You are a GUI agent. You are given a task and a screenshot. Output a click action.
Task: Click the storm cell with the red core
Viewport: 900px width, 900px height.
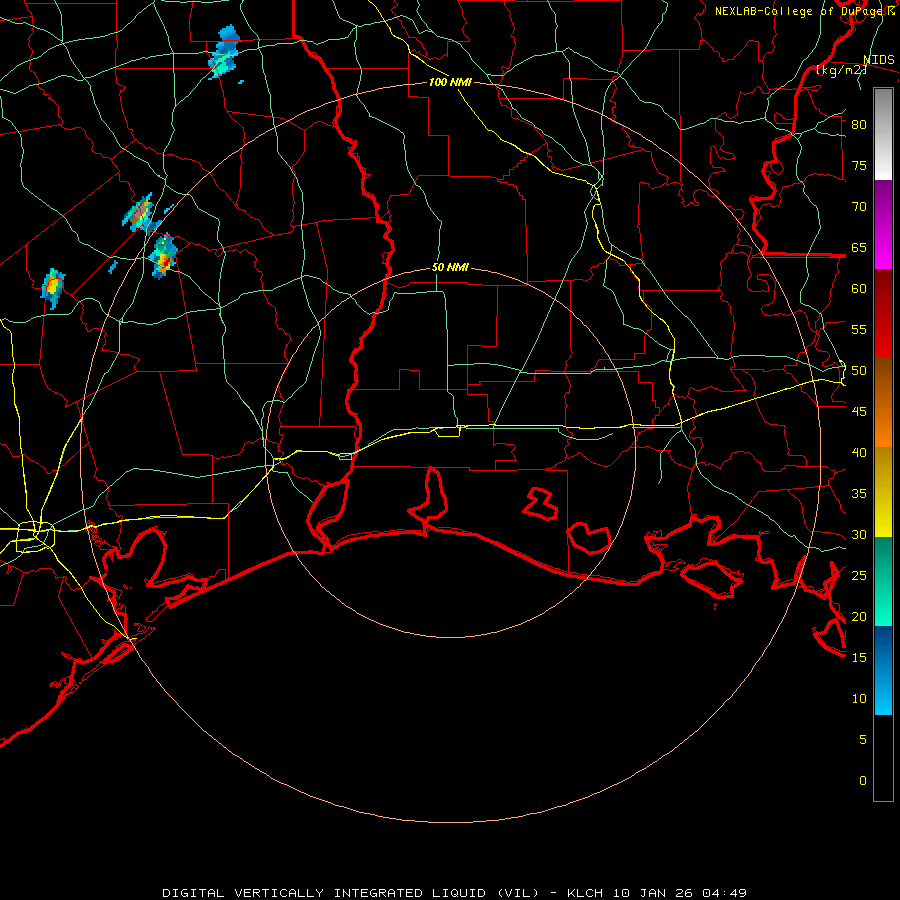coord(164,257)
